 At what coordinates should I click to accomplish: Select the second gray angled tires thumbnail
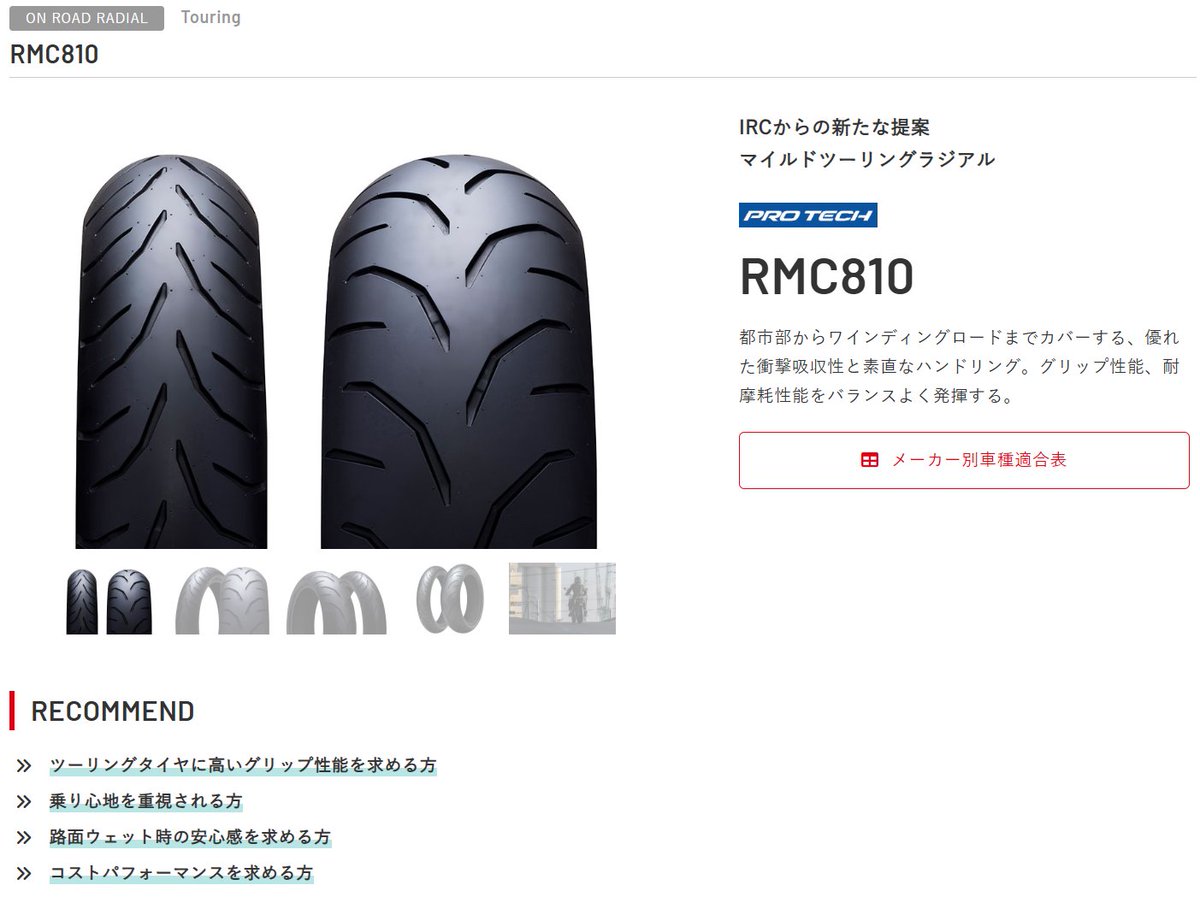222,600
